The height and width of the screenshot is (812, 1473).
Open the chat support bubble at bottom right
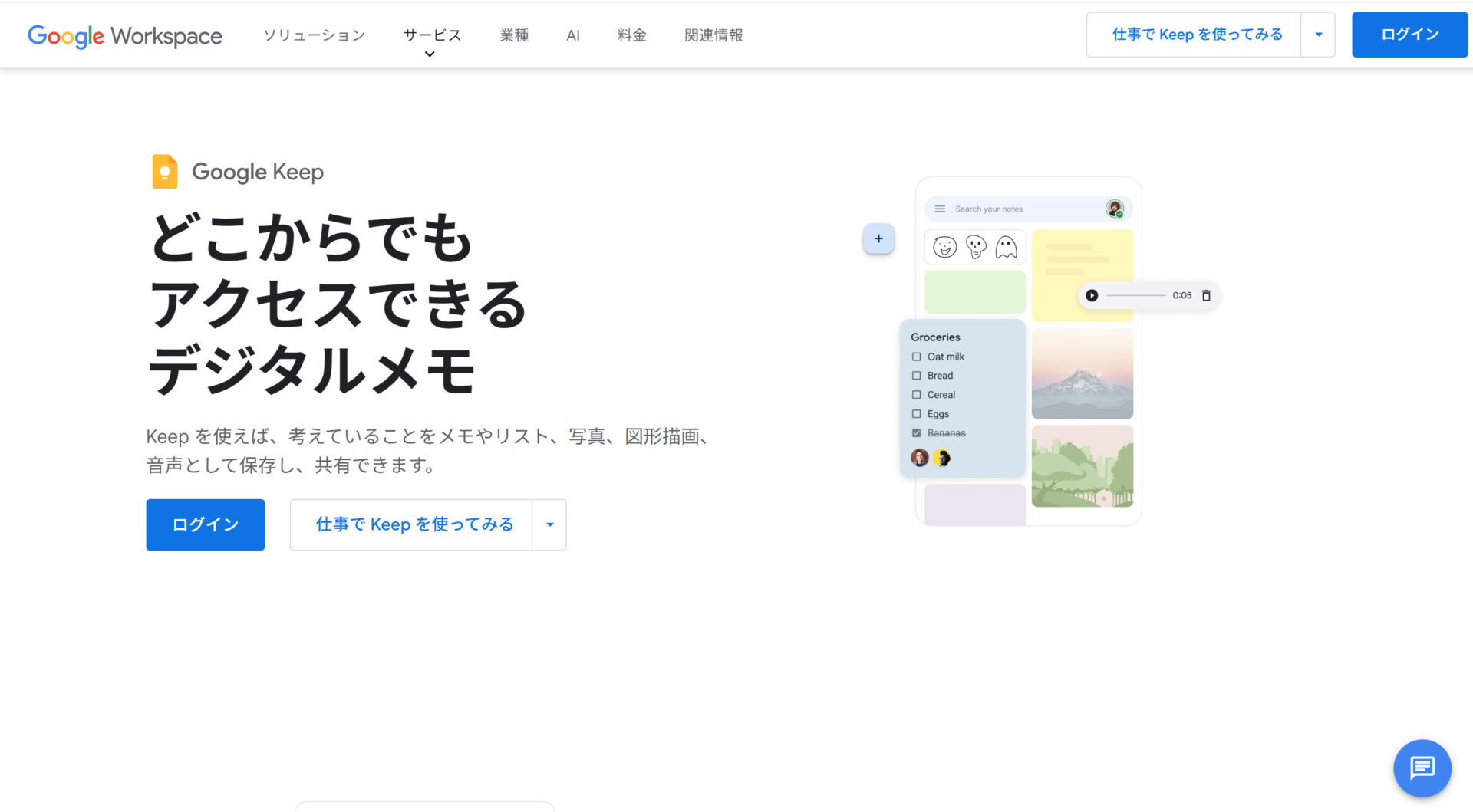1422,768
